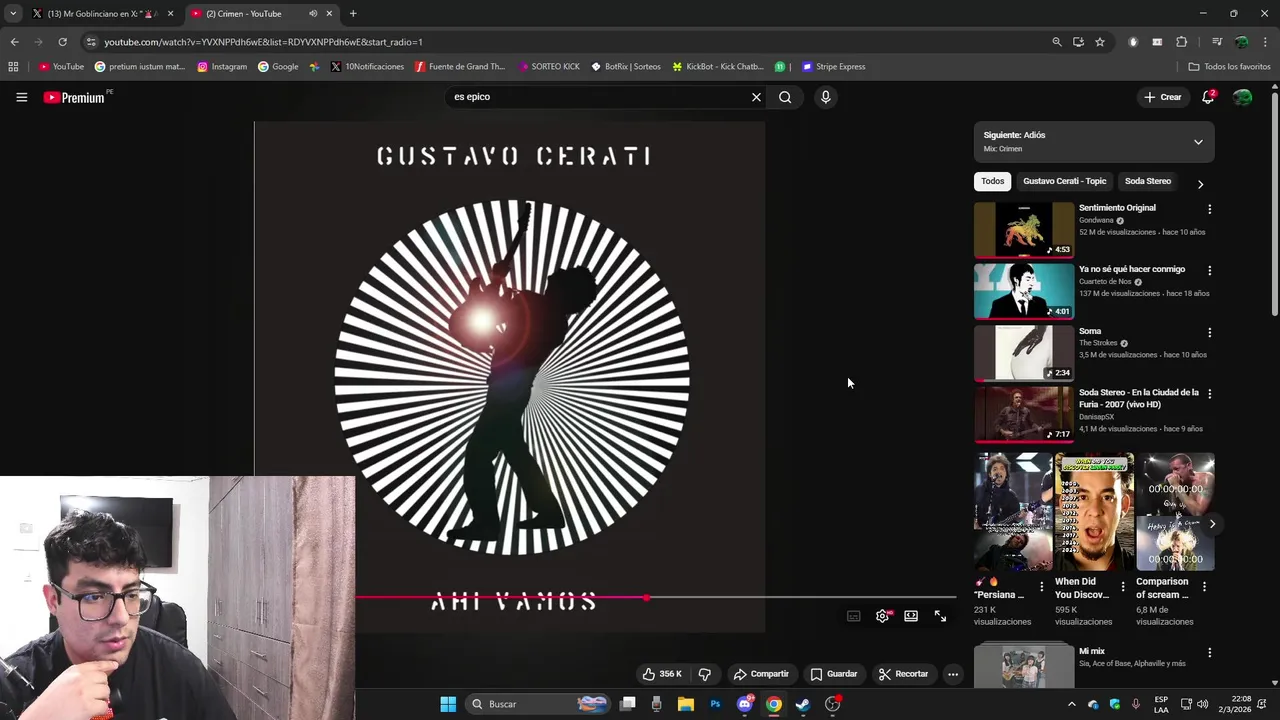This screenshot has width=1280, height=720.
Task: Focus the YouTube search field
Action: (x=598, y=97)
